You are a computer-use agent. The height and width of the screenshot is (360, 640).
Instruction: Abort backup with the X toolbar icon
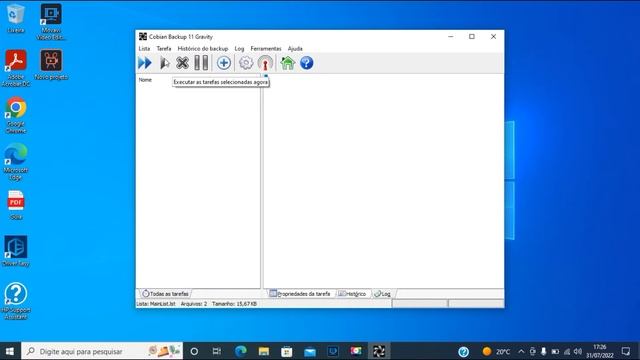182,63
